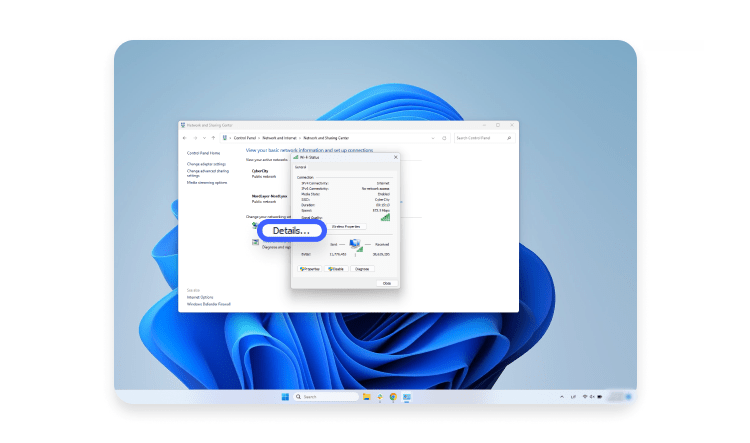The width and height of the screenshot is (750, 443).
Task: Click the battery icon in system tray
Action: pos(599,397)
